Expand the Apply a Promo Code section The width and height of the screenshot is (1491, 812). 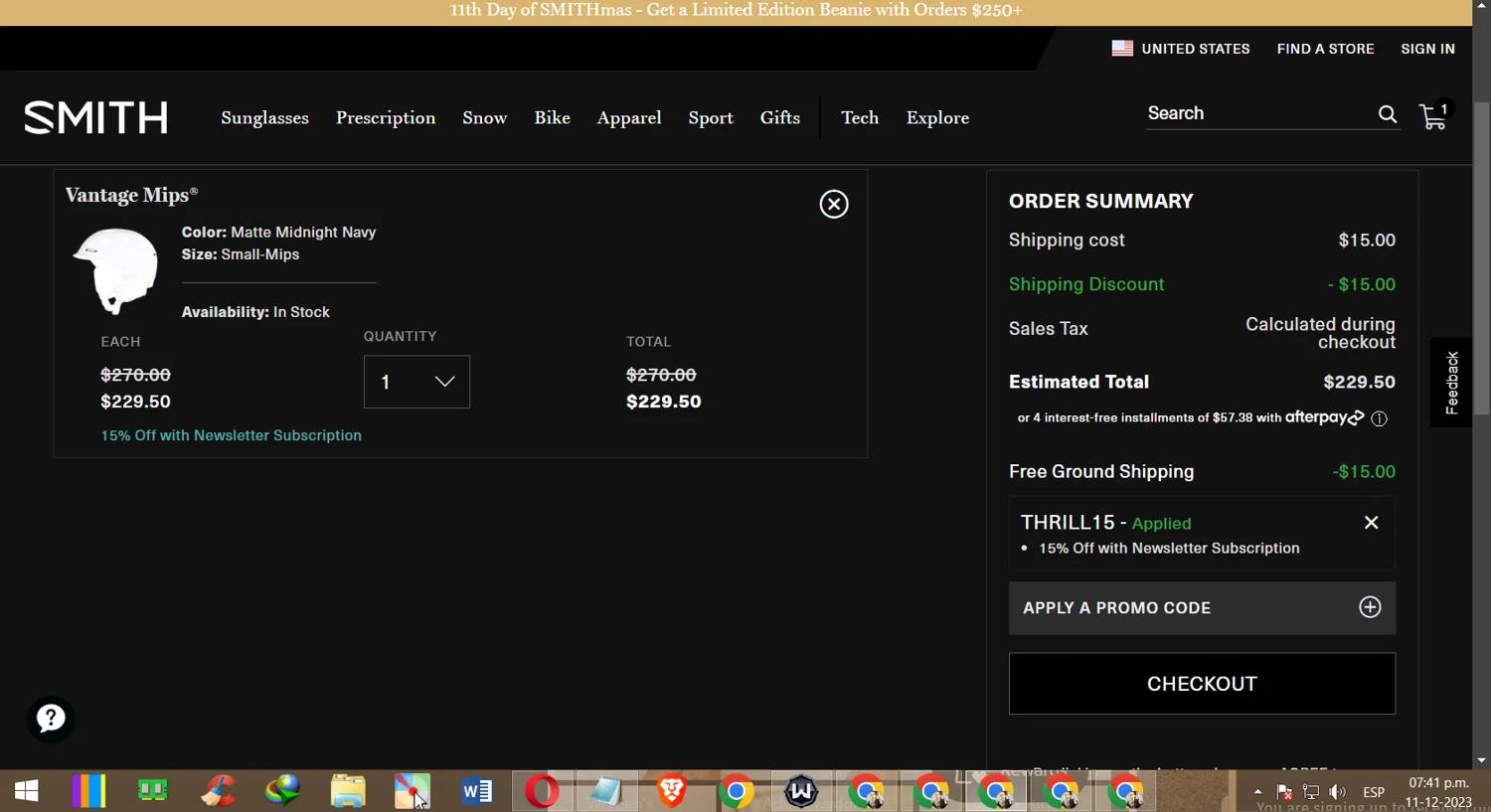pyautogui.click(x=1202, y=608)
